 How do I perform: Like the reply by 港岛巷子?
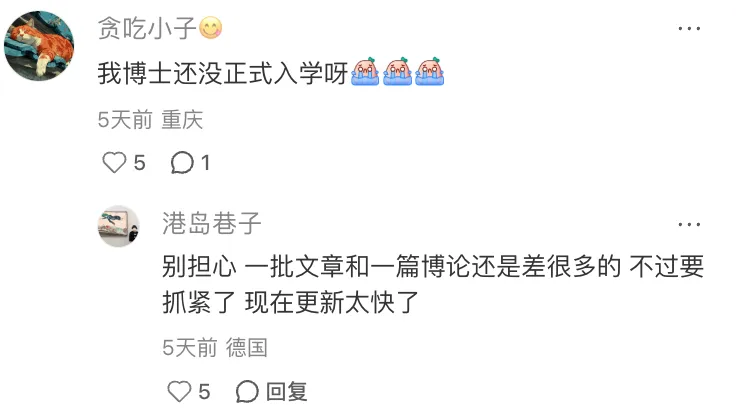pyautogui.click(x=179, y=391)
